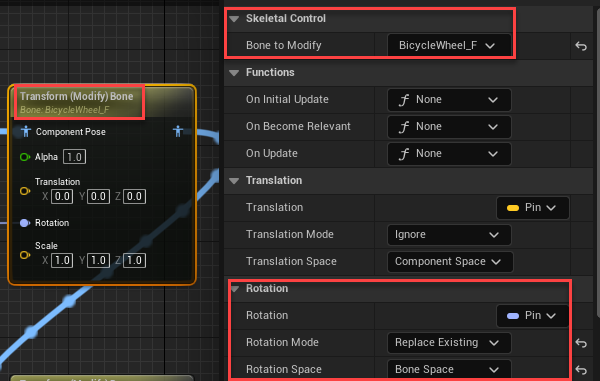Open the Translation Space dropdown
This screenshot has height=381, width=600.
[x=450, y=262]
